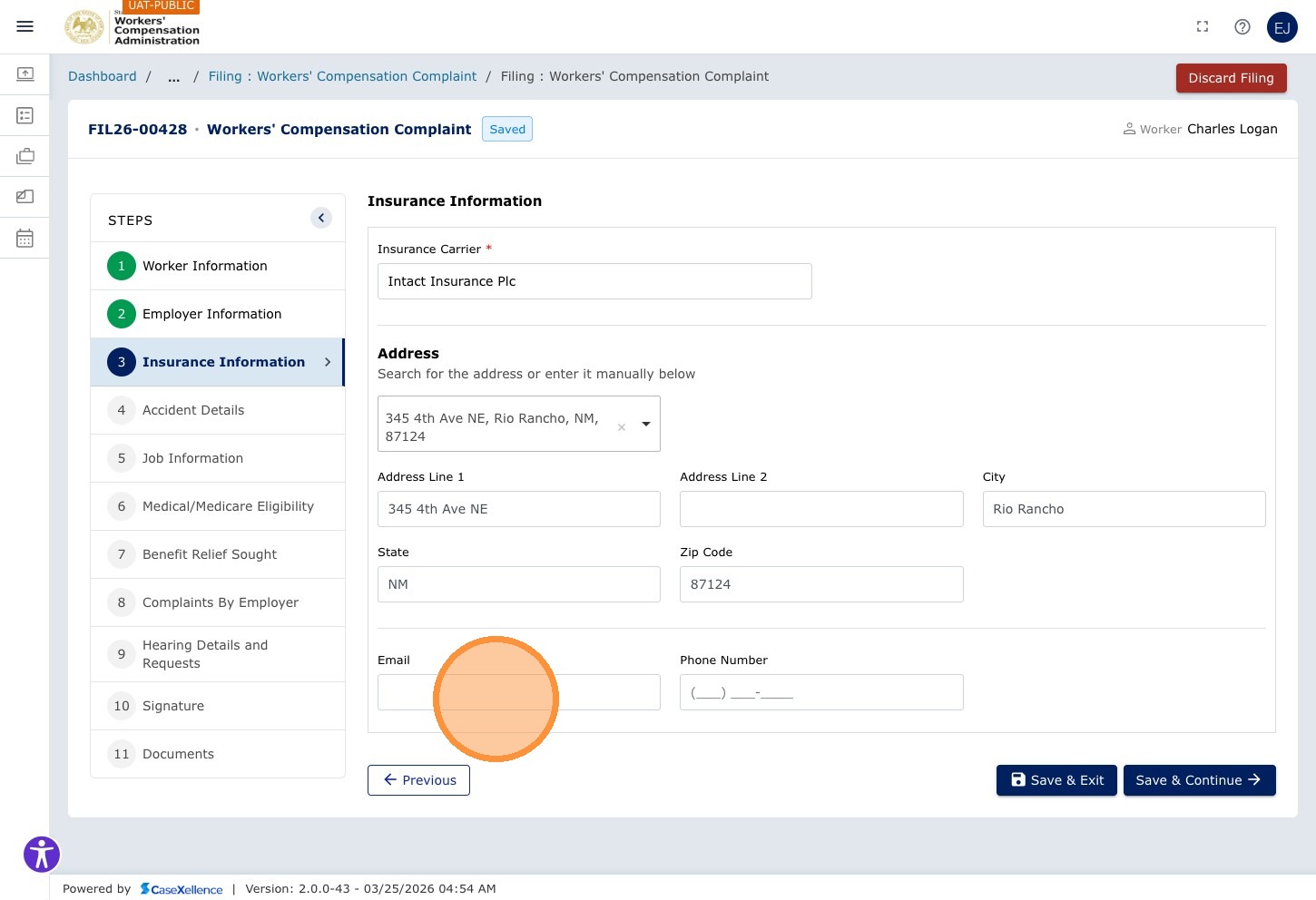The height and width of the screenshot is (900, 1316).
Task: Go to step 7 Benefit Relief Sought
Action: [218, 554]
